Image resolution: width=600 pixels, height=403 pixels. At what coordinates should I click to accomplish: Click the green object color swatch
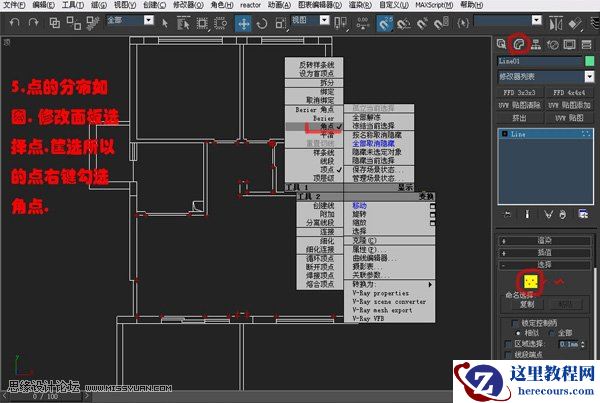click(x=590, y=61)
